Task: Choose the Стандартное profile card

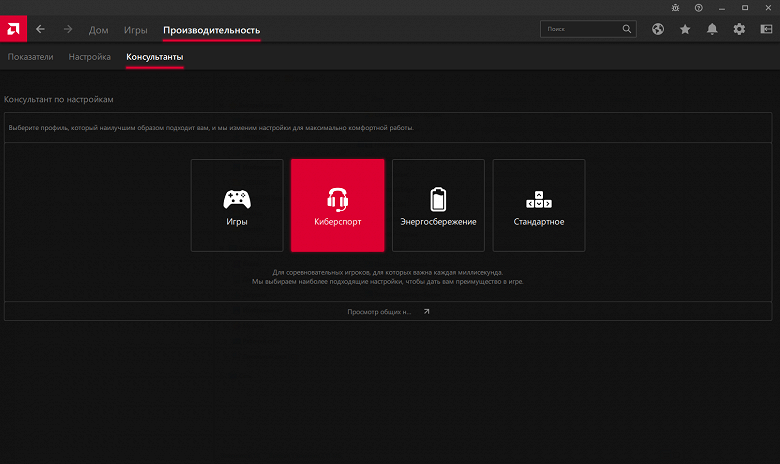Action: [539, 205]
